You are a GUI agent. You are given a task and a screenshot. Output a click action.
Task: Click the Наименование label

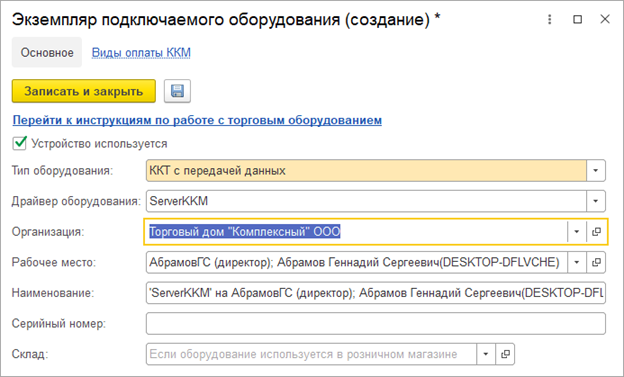(53, 293)
